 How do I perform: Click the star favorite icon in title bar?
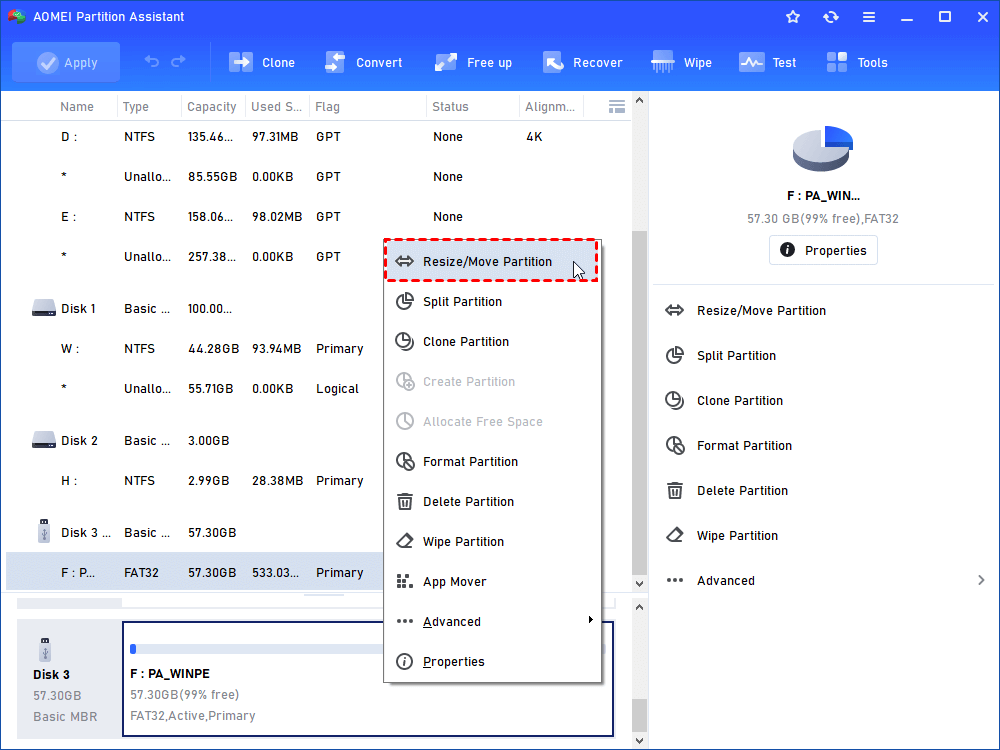click(x=793, y=17)
